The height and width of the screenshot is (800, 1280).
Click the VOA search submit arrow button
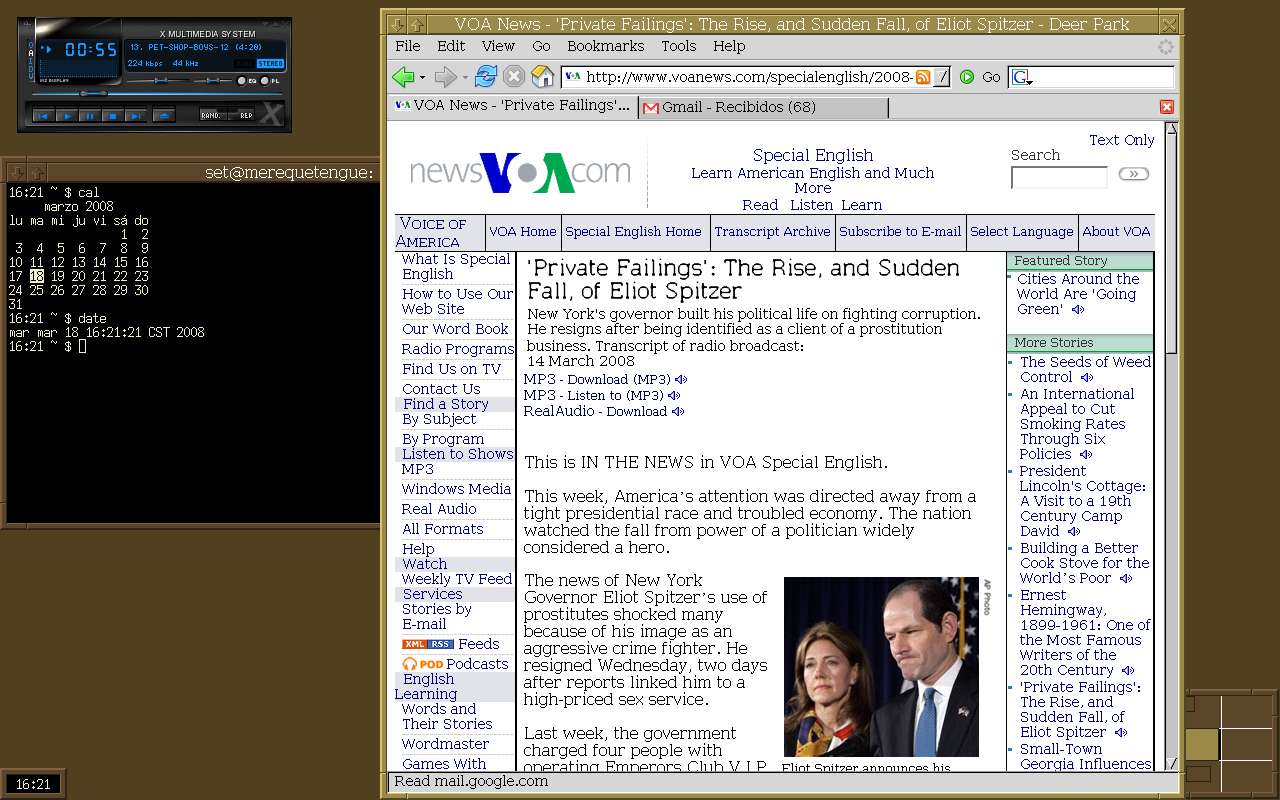pyautogui.click(x=1133, y=174)
